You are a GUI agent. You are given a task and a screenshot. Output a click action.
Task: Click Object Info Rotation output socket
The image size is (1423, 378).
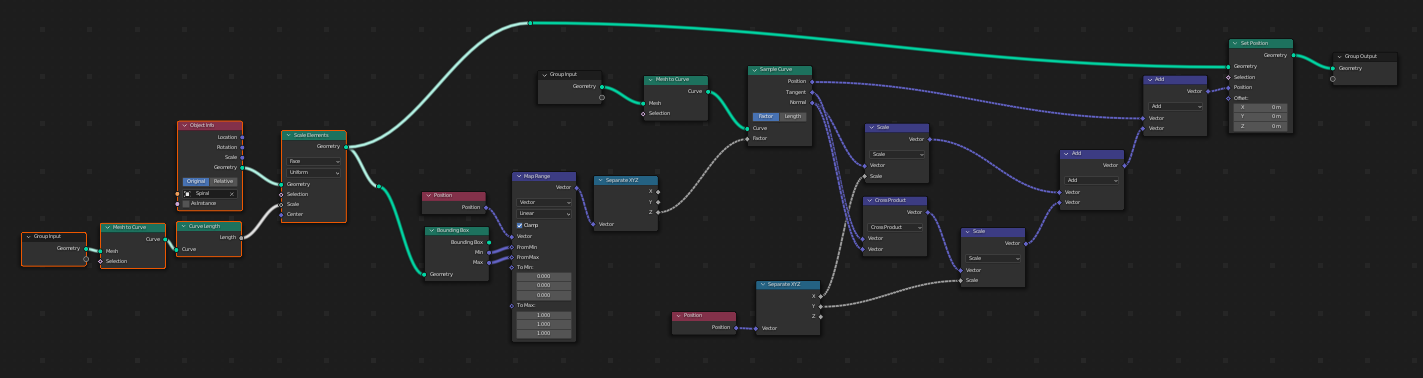242,147
